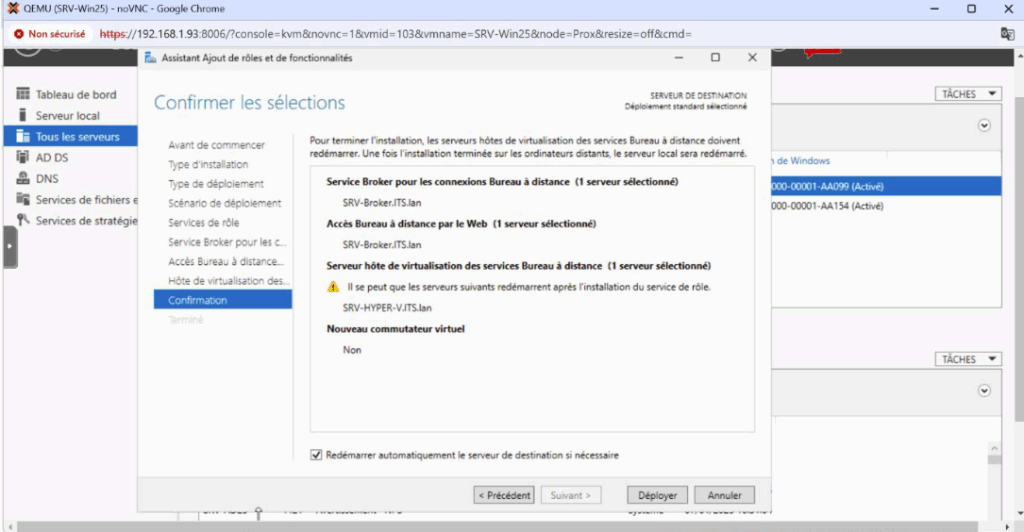Click the Confirmer les sélections heading
The image size is (1024, 532).
249,102
